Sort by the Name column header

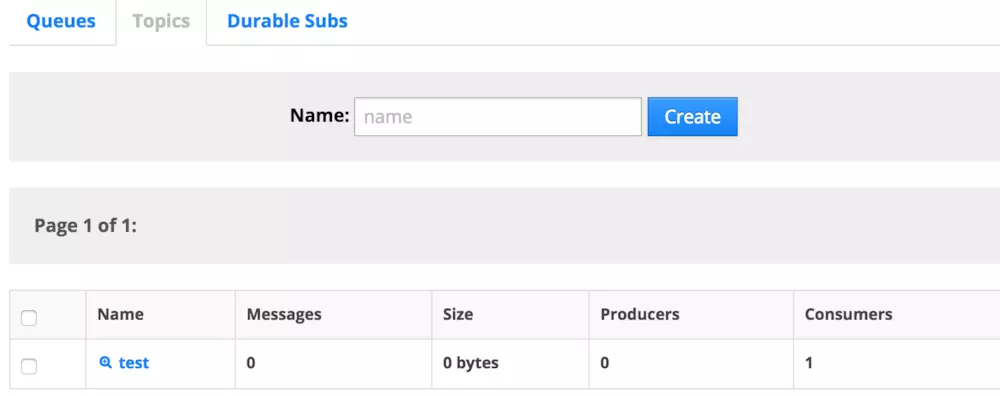click(121, 314)
